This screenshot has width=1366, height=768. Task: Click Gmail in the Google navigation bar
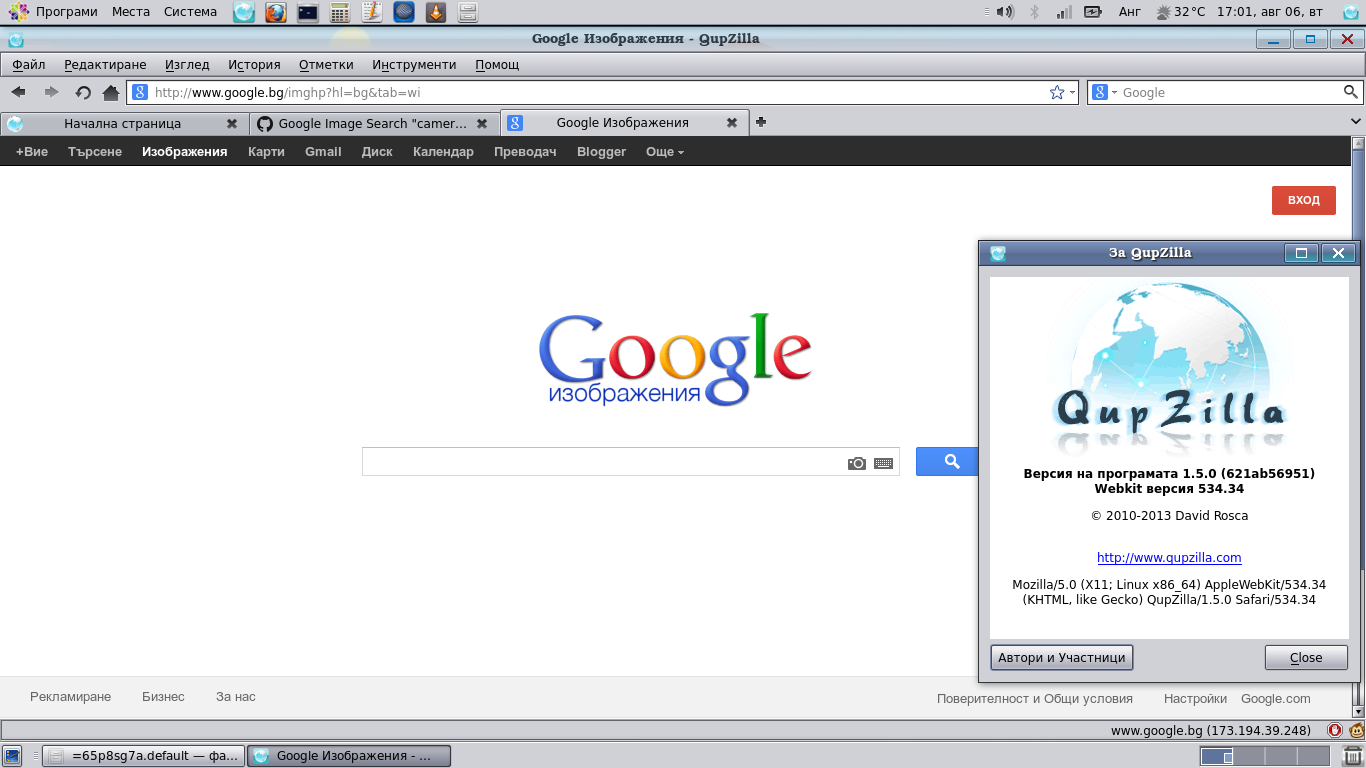point(323,152)
